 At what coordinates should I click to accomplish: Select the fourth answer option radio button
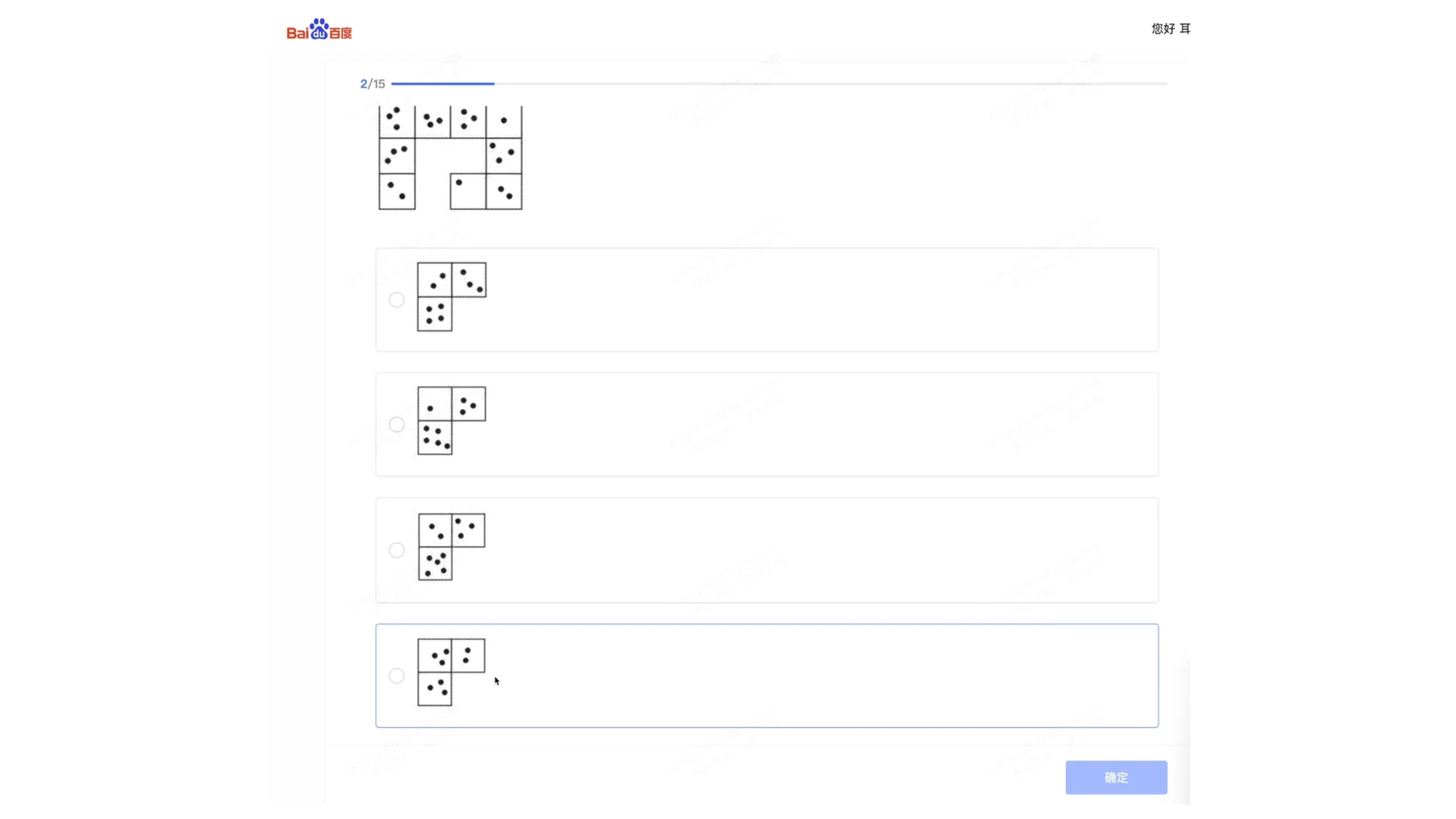tap(397, 676)
